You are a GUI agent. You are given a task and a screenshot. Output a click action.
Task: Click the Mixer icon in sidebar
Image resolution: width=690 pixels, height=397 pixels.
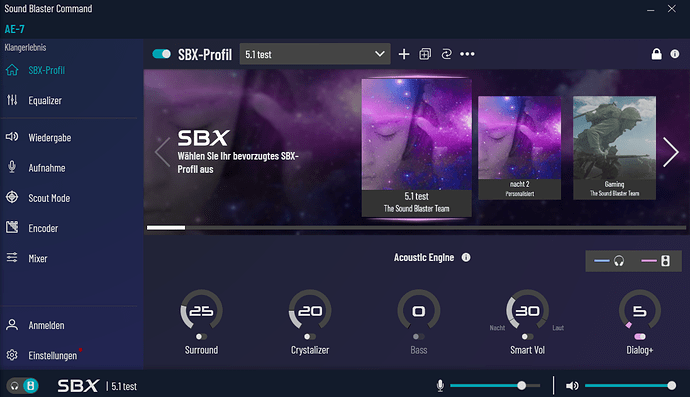click(12, 257)
